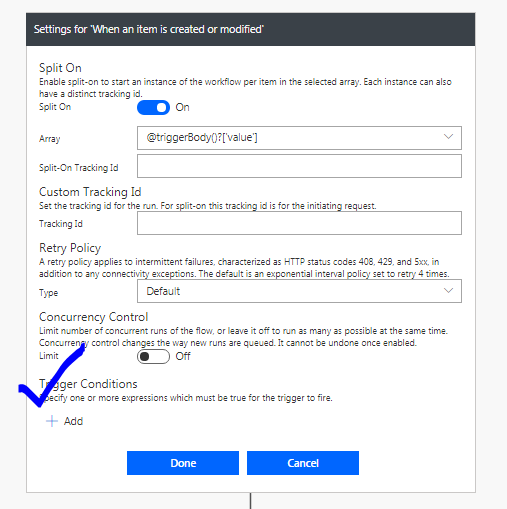Click the dialog title bar header text

[x=149, y=29]
